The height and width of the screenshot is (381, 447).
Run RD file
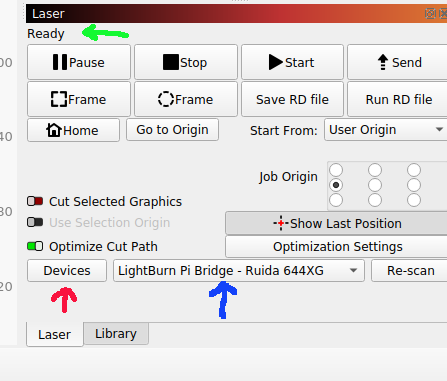coord(398,99)
